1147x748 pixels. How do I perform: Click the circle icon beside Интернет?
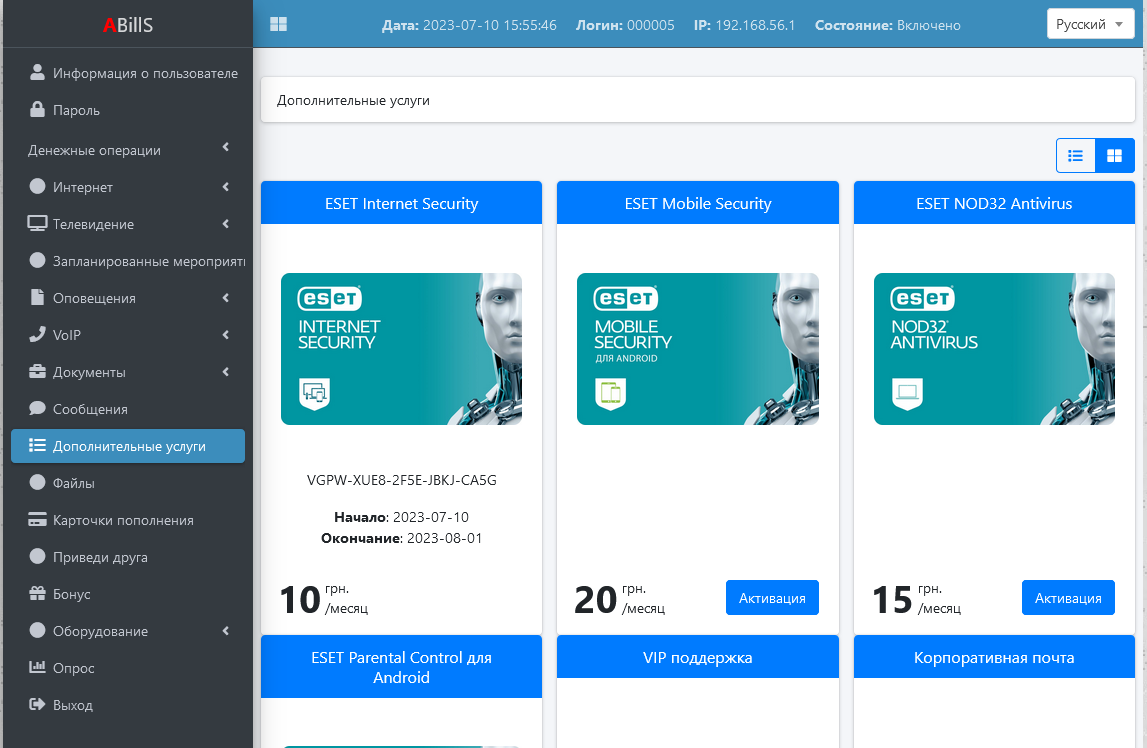click(x=37, y=186)
